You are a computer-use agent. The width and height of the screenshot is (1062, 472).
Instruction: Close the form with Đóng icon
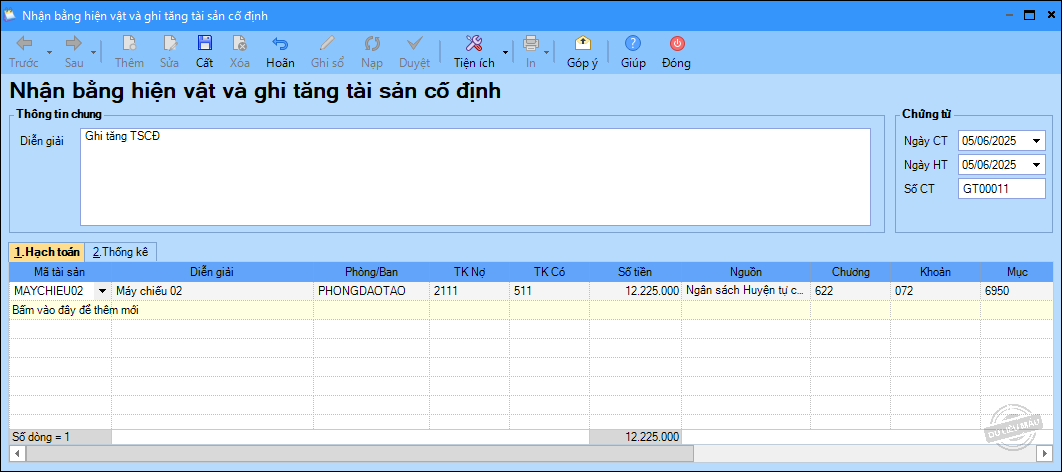pos(677,44)
